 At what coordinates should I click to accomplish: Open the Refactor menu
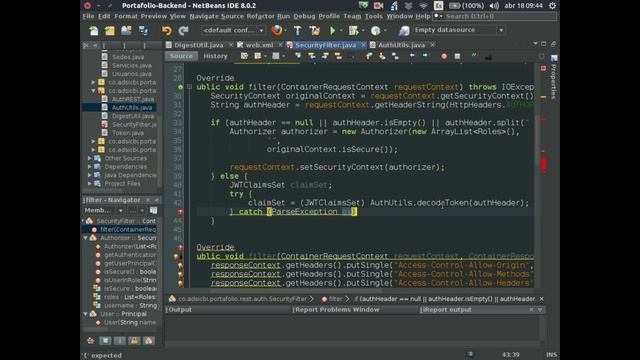click(260, 16)
